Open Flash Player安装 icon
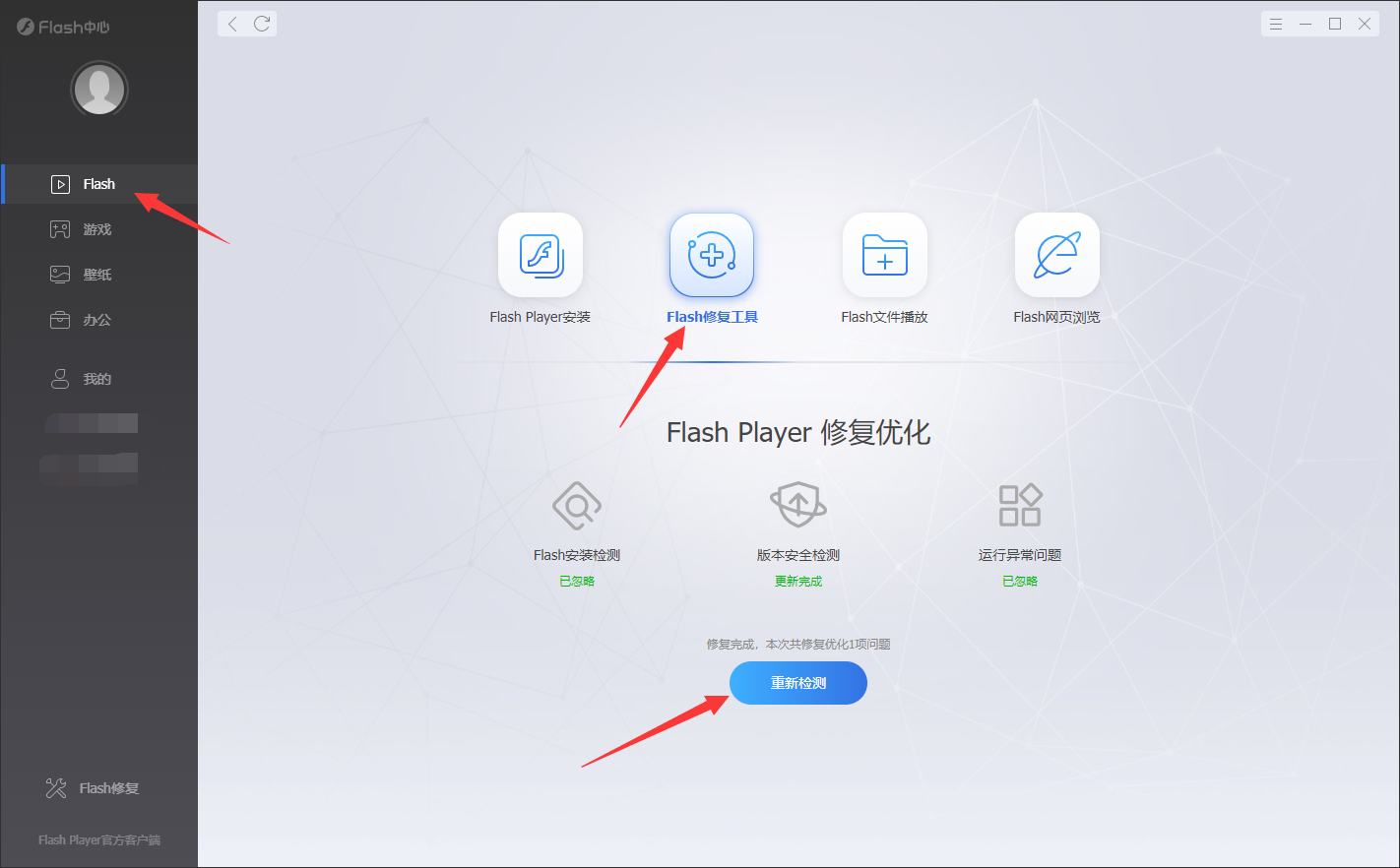 541,255
